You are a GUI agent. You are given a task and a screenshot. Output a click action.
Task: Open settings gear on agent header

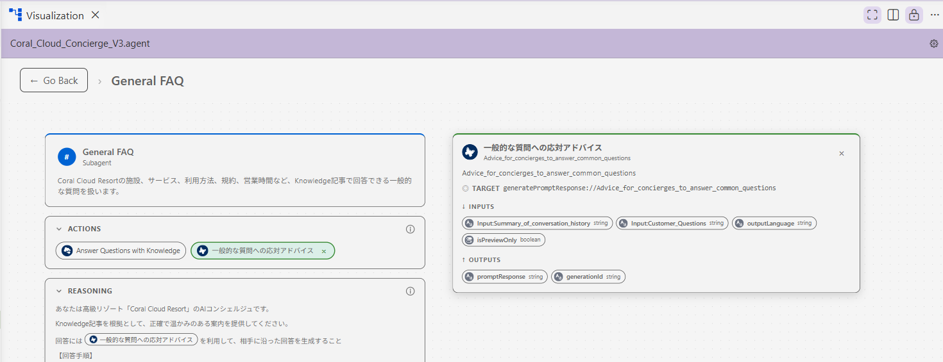(933, 44)
